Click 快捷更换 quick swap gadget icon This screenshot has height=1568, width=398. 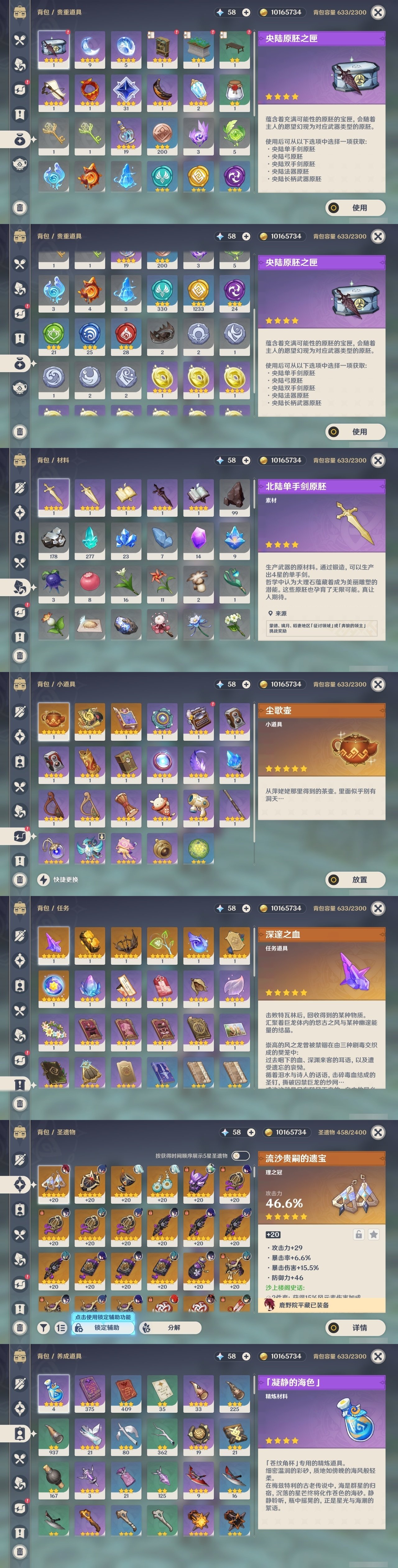tap(44, 880)
